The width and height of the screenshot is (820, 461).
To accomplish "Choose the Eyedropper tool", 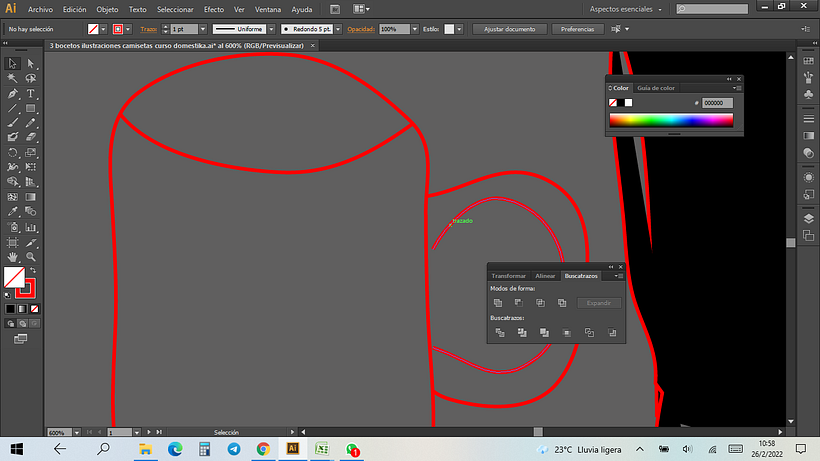I will click(x=13, y=212).
